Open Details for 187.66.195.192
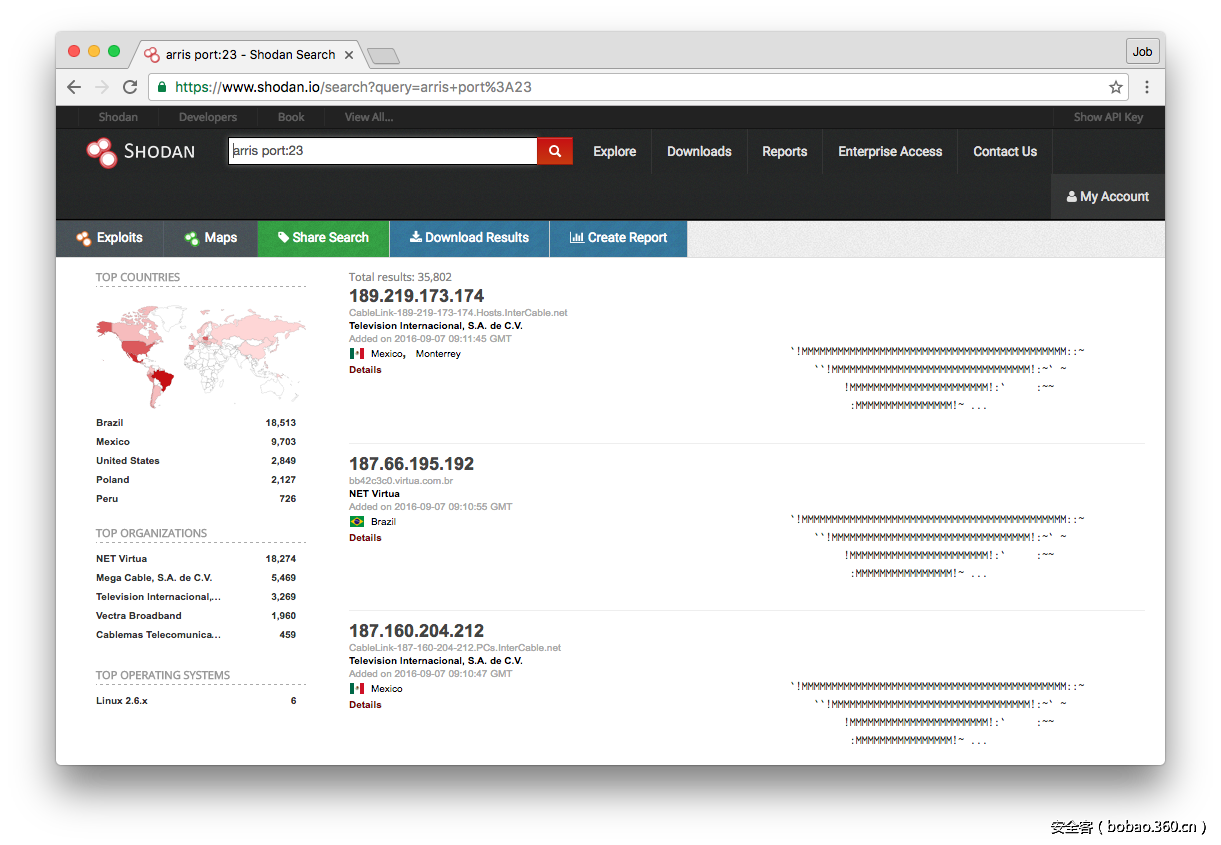1221x845 pixels. coord(365,538)
